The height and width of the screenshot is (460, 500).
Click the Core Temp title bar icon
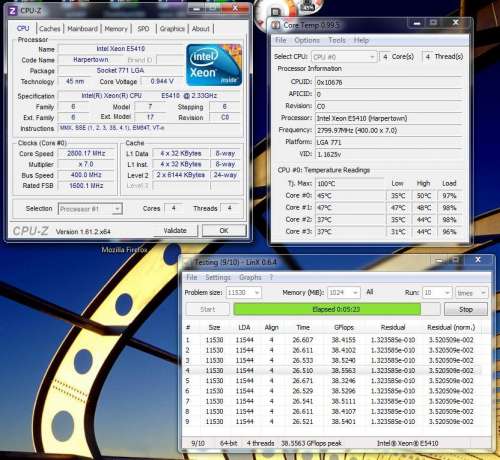tap(276, 25)
